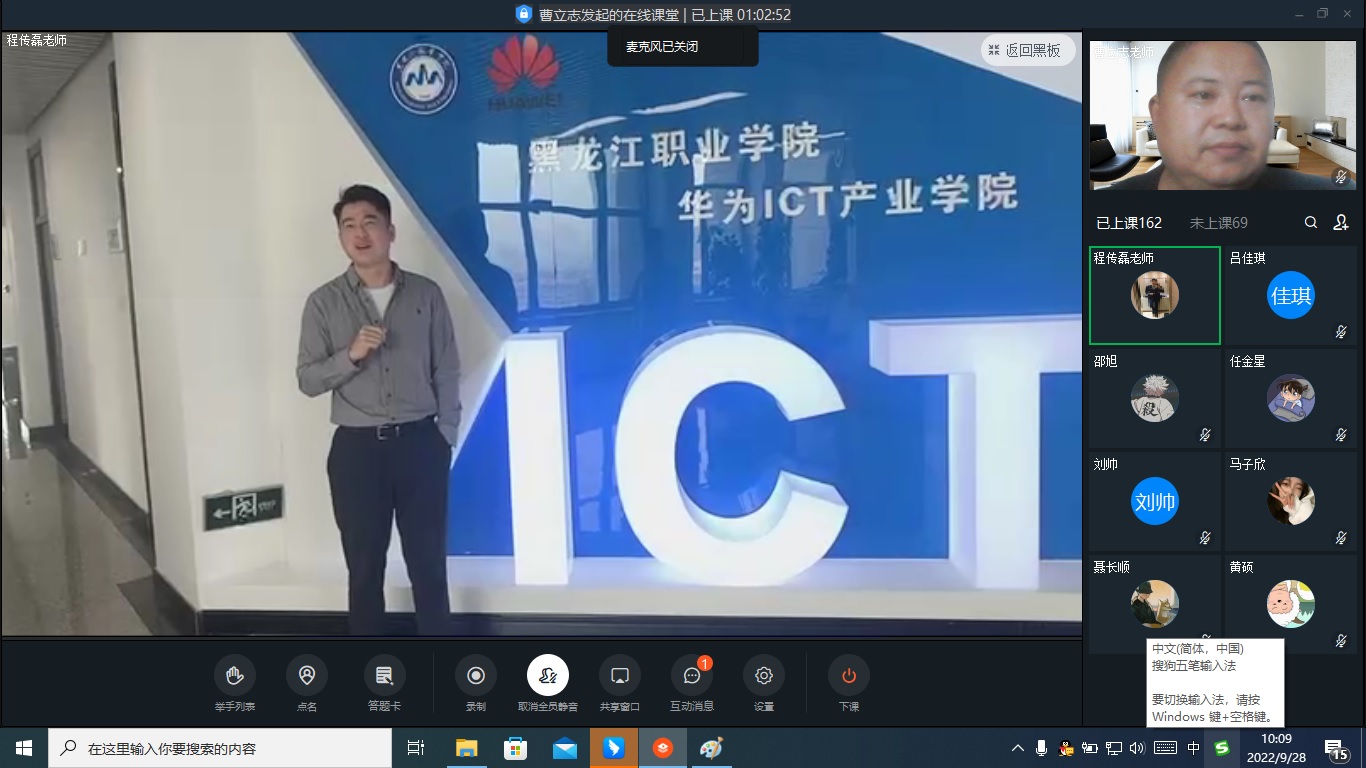This screenshot has width=1366, height=768.
Task: Select 程传磊老师 participant thumbnail
Action: tap(1155, 296)
